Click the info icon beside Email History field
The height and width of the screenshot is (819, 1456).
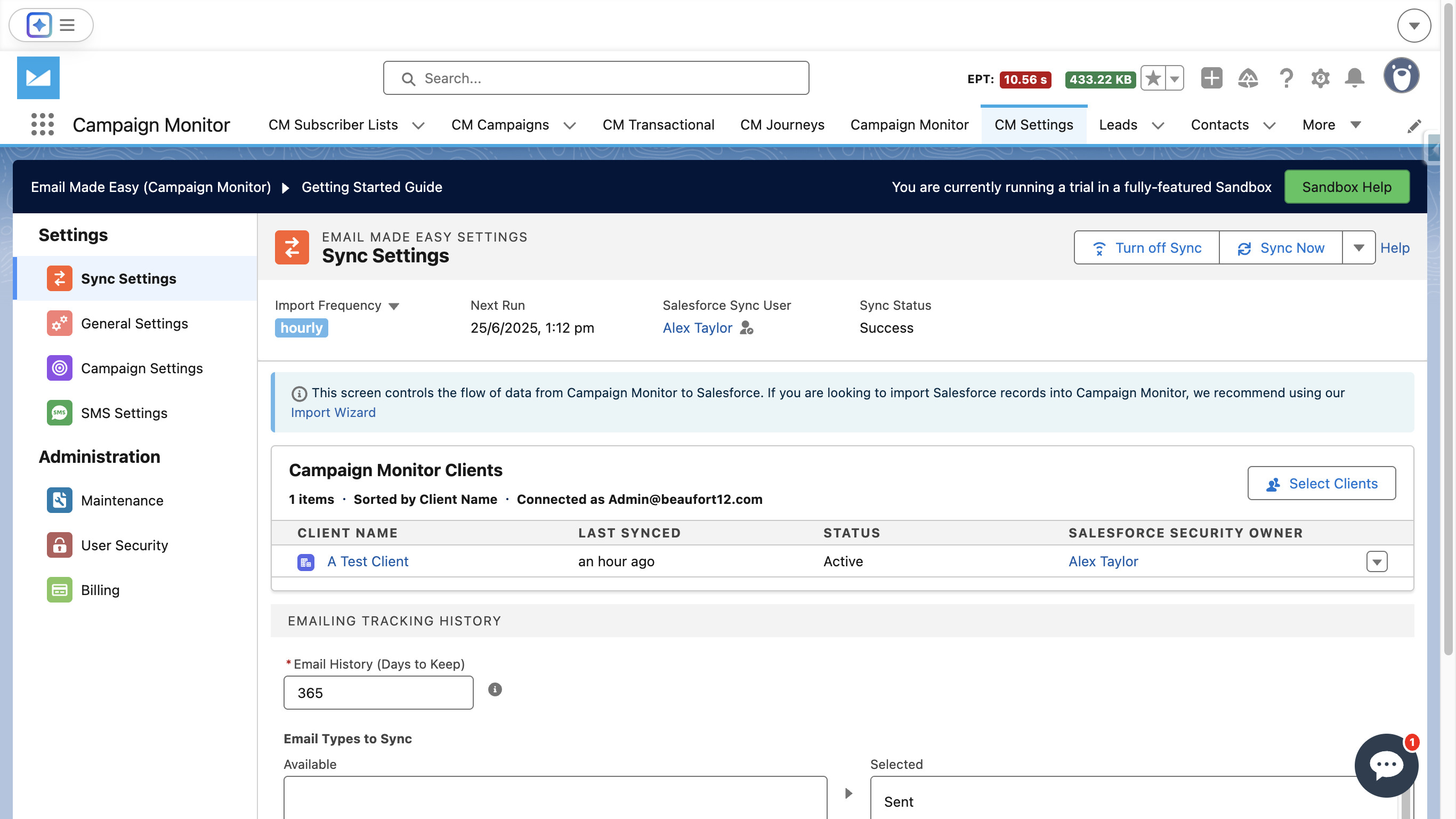(495, 689)
